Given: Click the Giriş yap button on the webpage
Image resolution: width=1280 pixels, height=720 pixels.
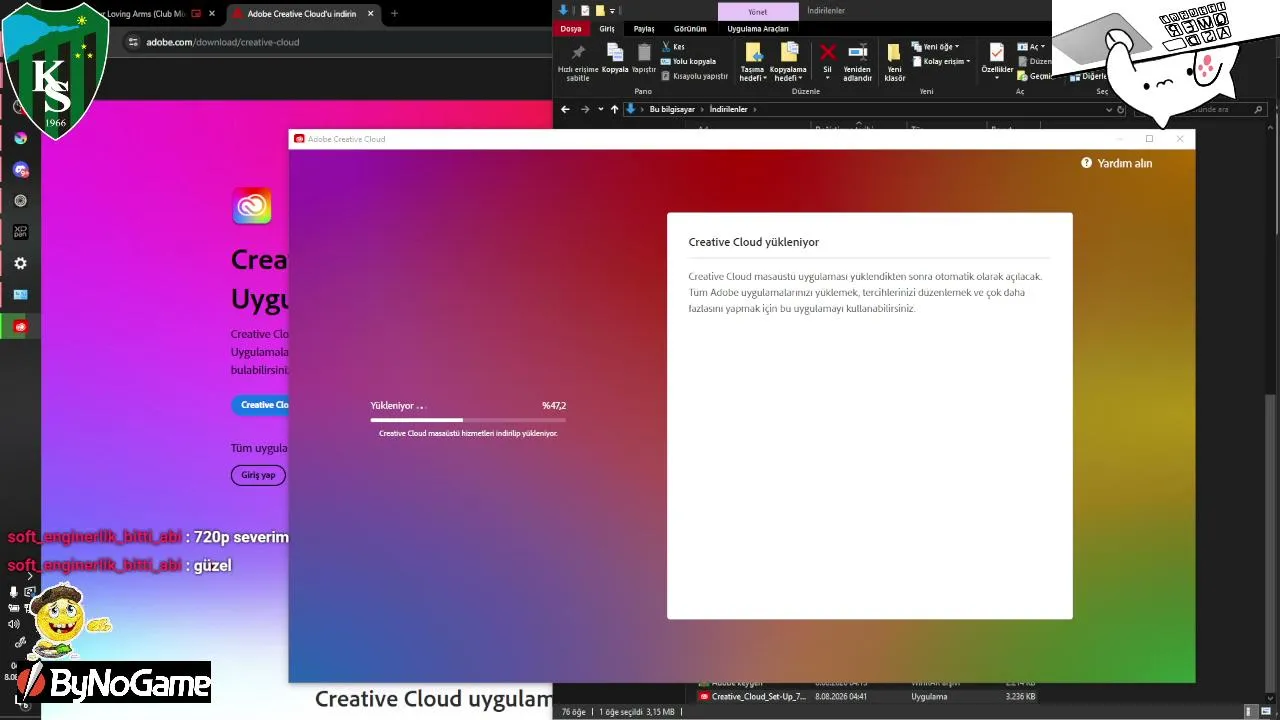Looking at the screenshot, I should (x=258, y=475).
